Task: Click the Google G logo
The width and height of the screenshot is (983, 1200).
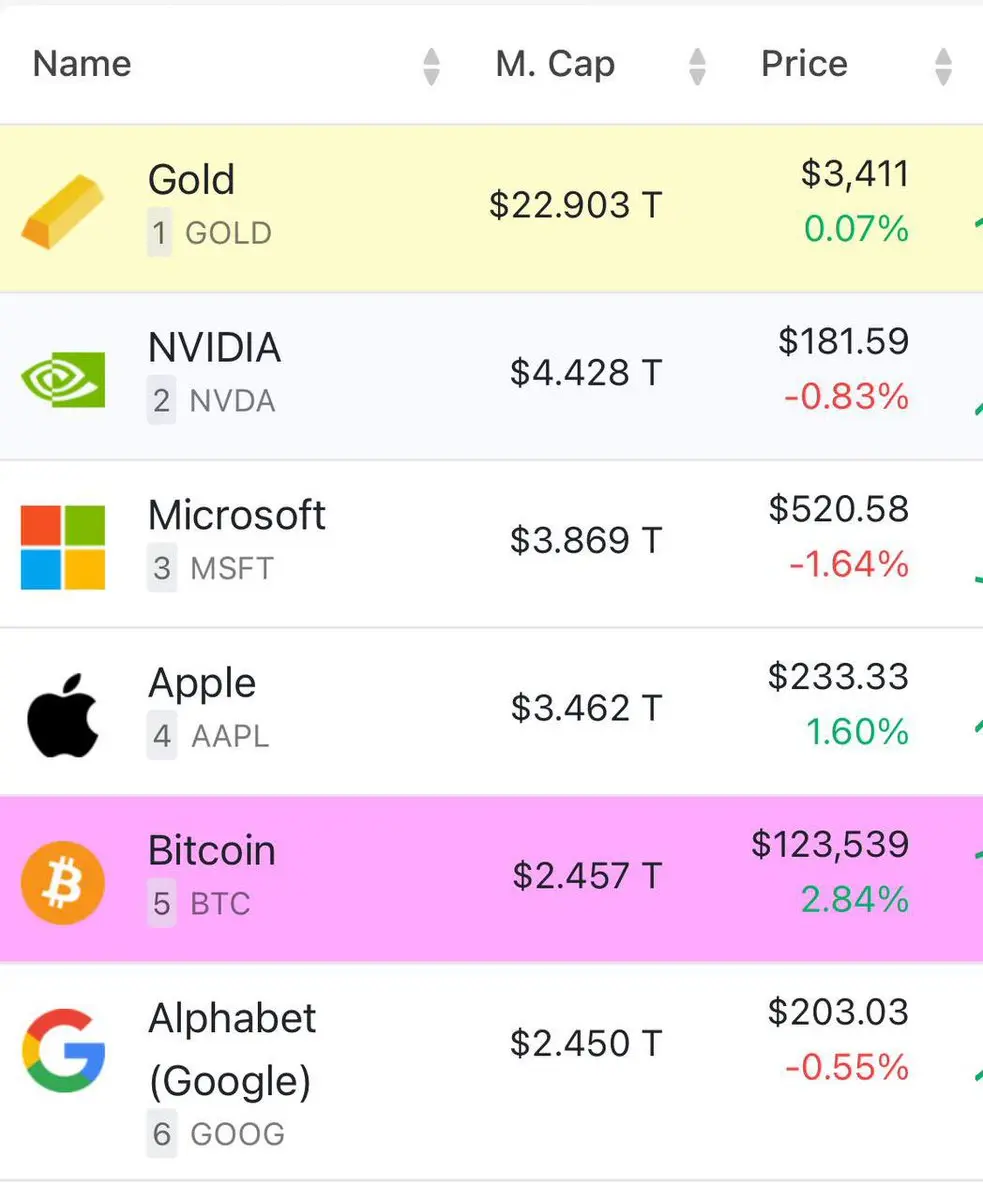Action: point(62,1050)
